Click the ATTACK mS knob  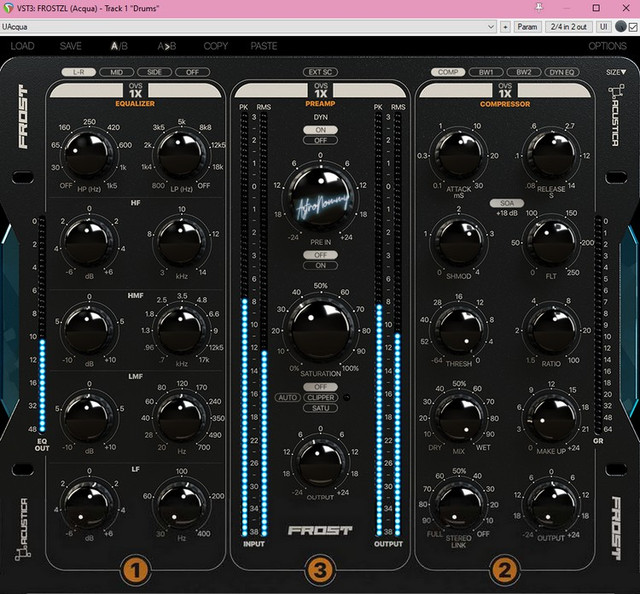click(x=459, y=156)
